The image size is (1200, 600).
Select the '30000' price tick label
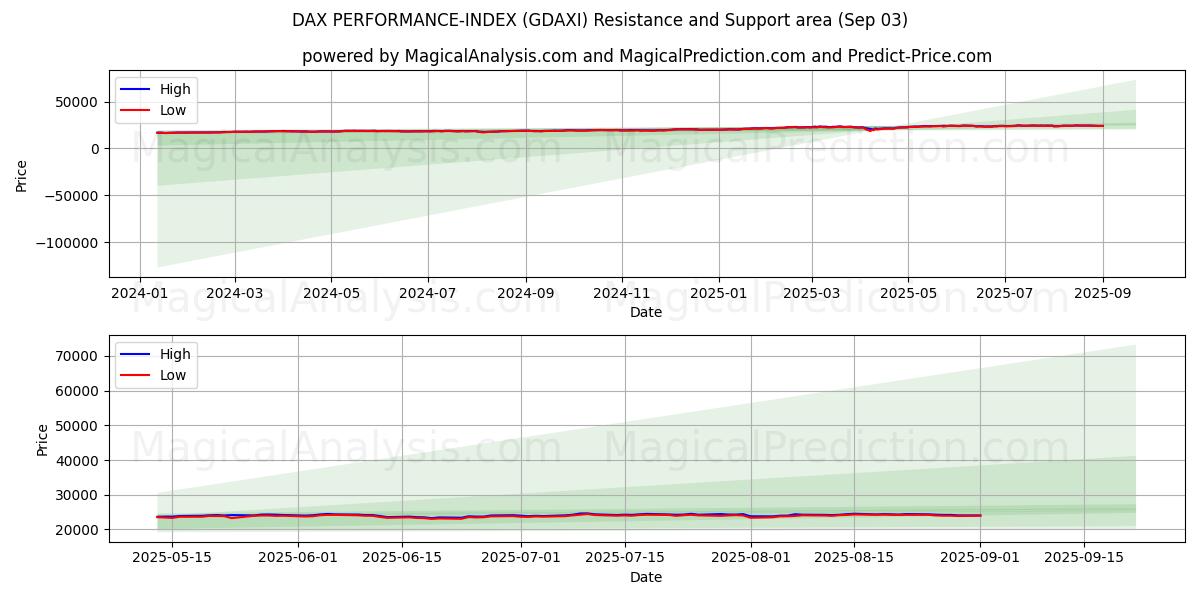click(x=78, y=495)
